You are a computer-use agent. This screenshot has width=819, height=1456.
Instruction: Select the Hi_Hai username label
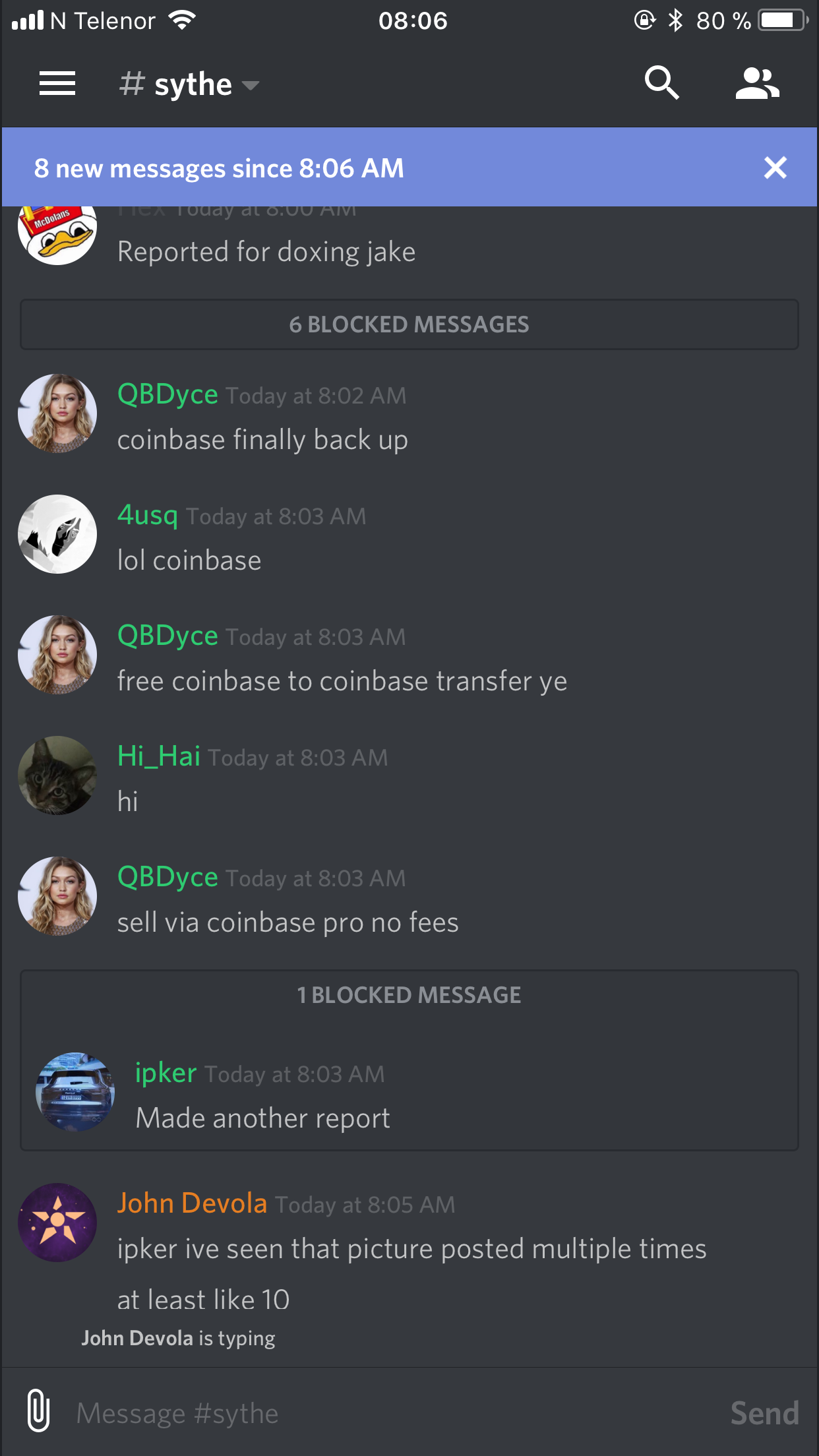tap(159, 756)
